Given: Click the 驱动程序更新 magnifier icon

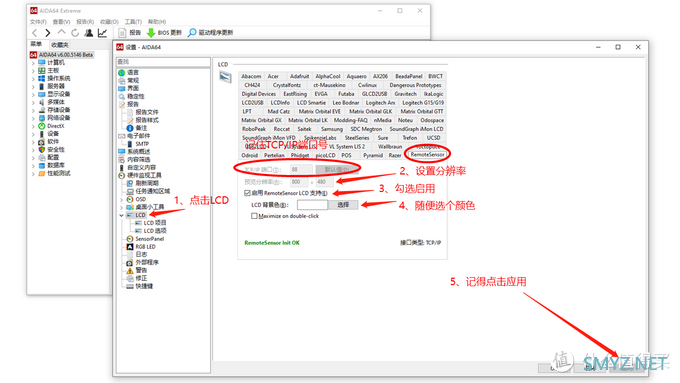Looking at the screenshot, I should pos(192,33).
